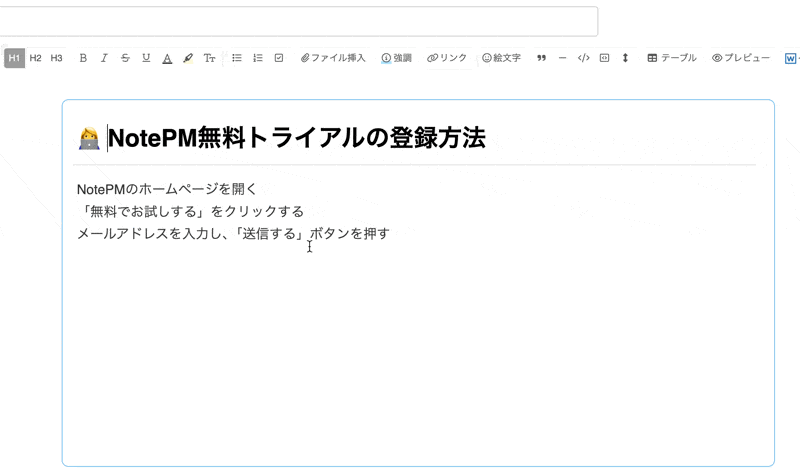Insert a numbered list

tap(258, 58)
